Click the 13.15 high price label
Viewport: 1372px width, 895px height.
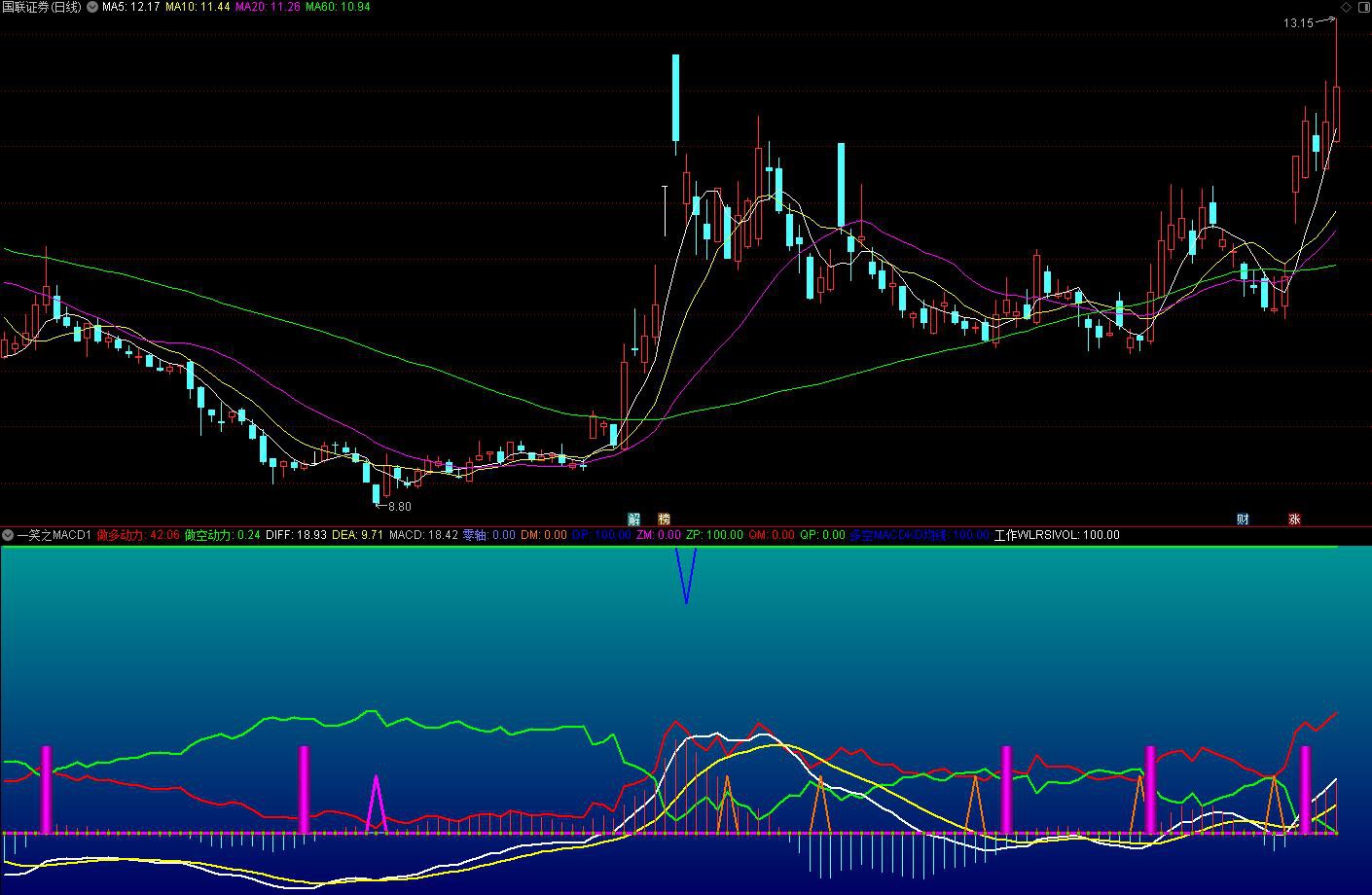pos(1298,22)
